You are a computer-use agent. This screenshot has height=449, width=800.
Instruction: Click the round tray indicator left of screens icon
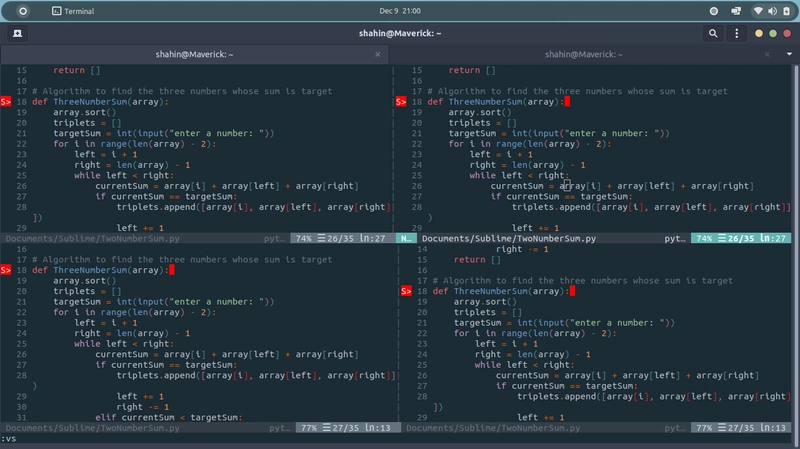pos(713,11)
